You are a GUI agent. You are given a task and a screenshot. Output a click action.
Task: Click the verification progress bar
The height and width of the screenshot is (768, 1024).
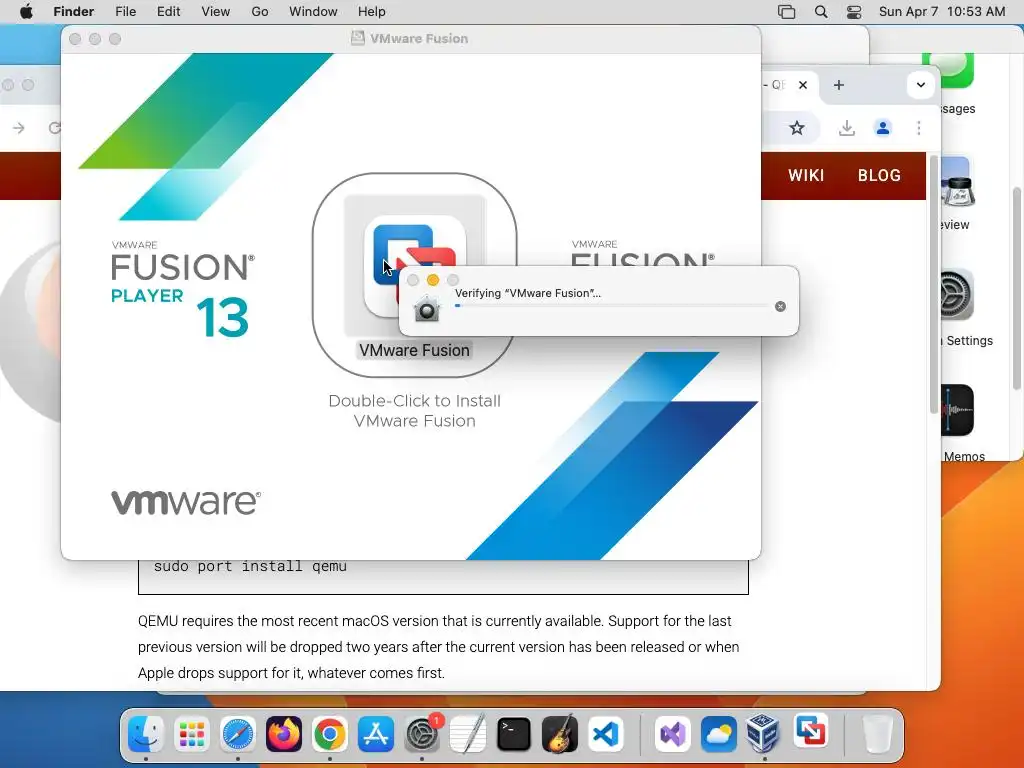pos(612,306)
